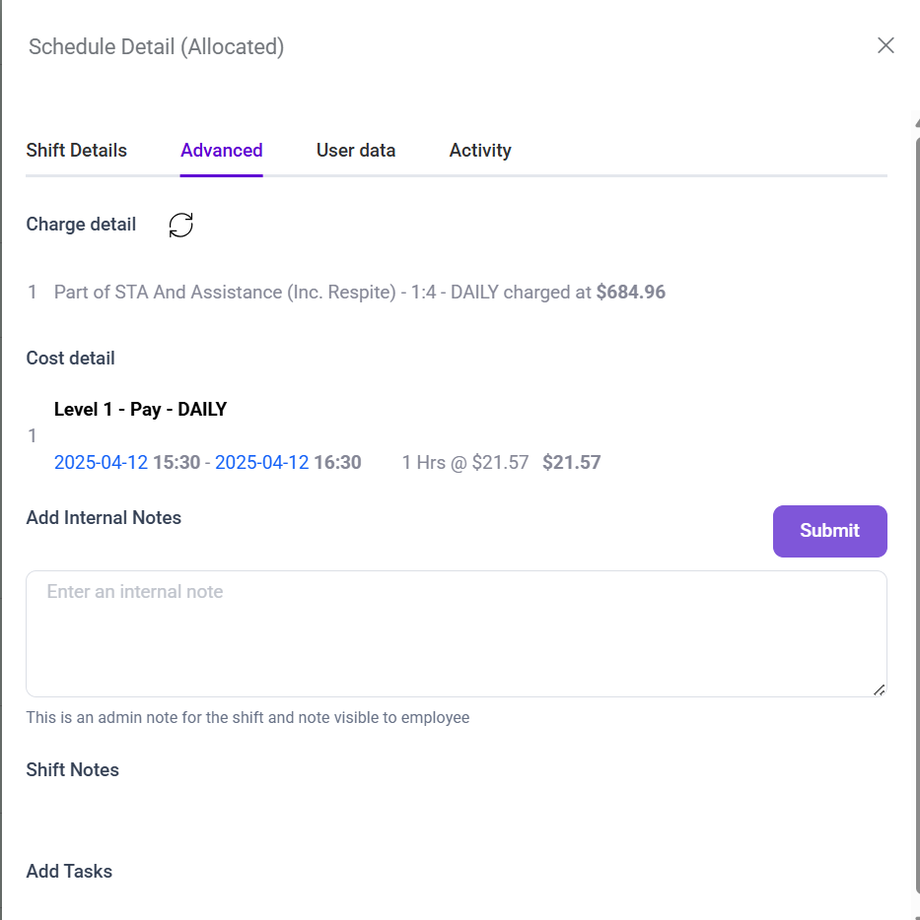Select the Level 1 - Pay - DAILY heading

pyautogui.click(x=140, y=409)
